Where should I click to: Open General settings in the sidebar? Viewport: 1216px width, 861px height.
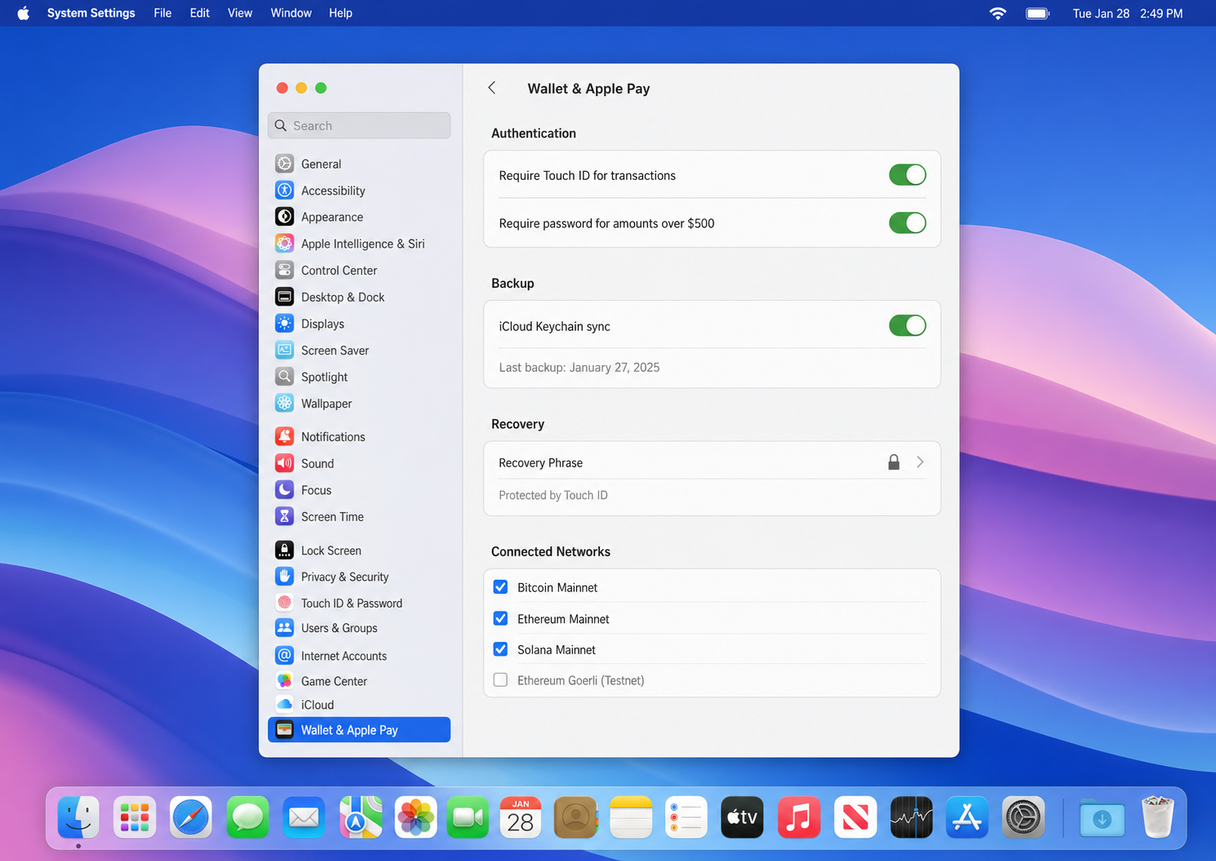359,164
